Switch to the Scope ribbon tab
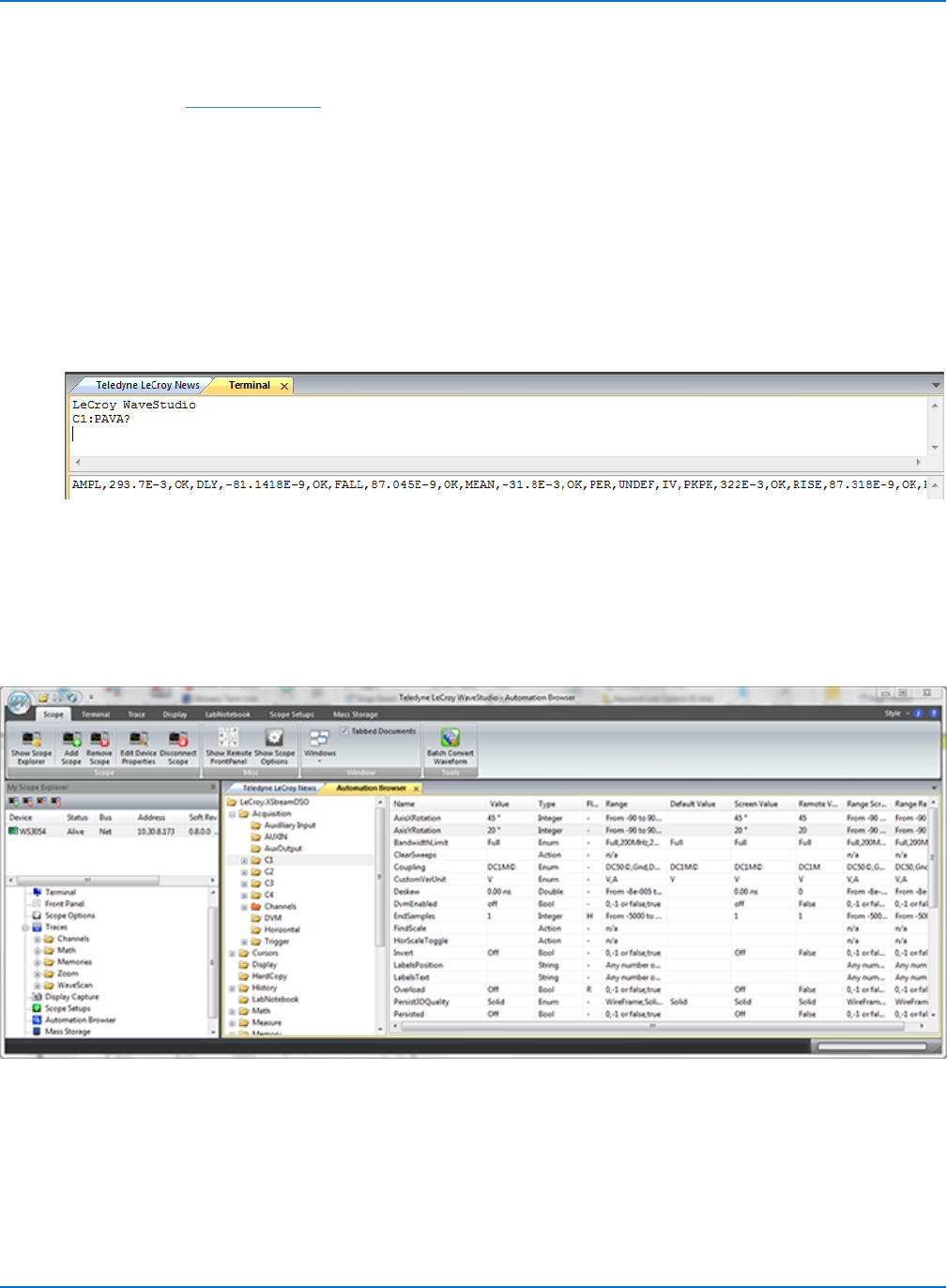 (53, 714)
